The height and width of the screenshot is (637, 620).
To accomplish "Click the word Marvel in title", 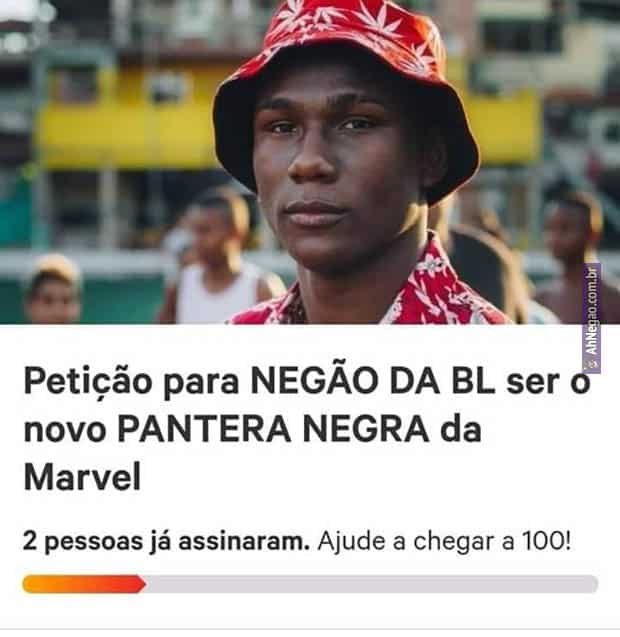I will pyautogui.click(x=82, y=477).
